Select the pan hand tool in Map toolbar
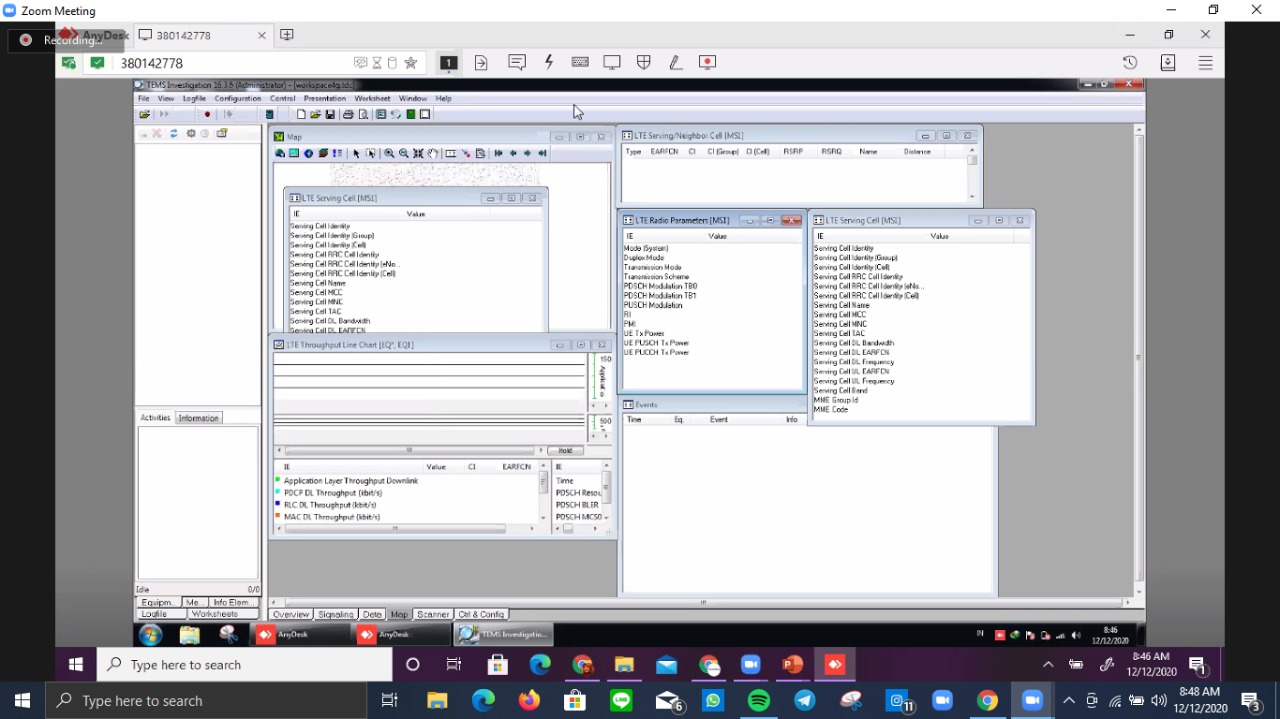This screenshot has height=719, width=1280. point(433,153)
